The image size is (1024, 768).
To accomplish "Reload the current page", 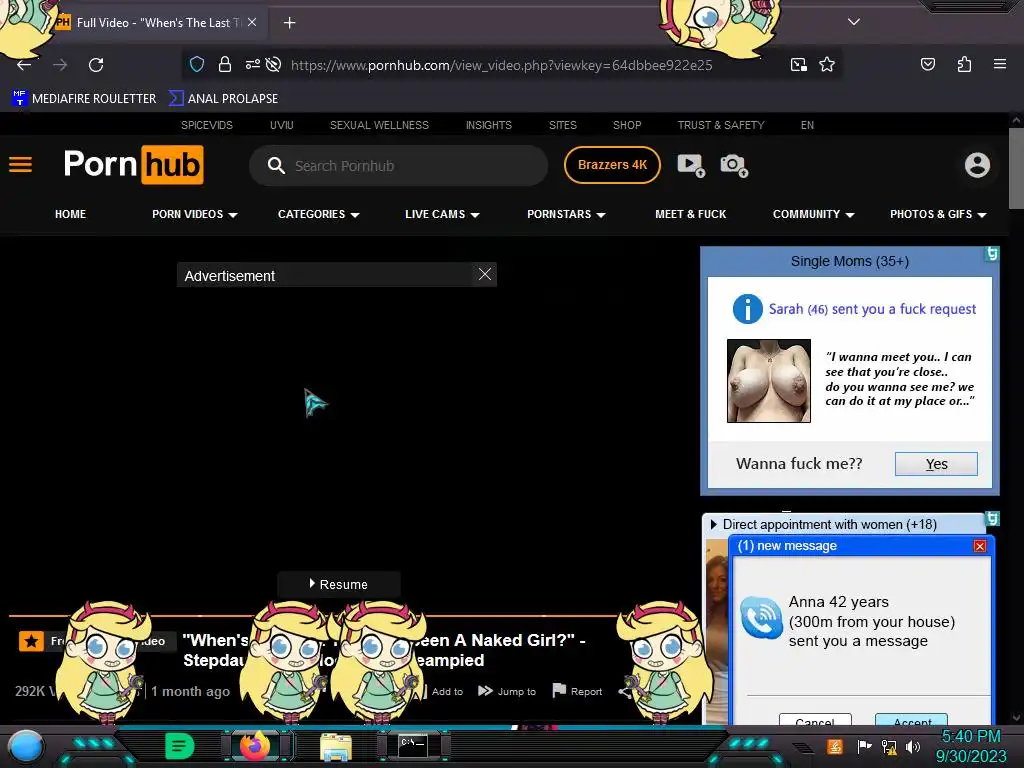I will pos(96,65).
